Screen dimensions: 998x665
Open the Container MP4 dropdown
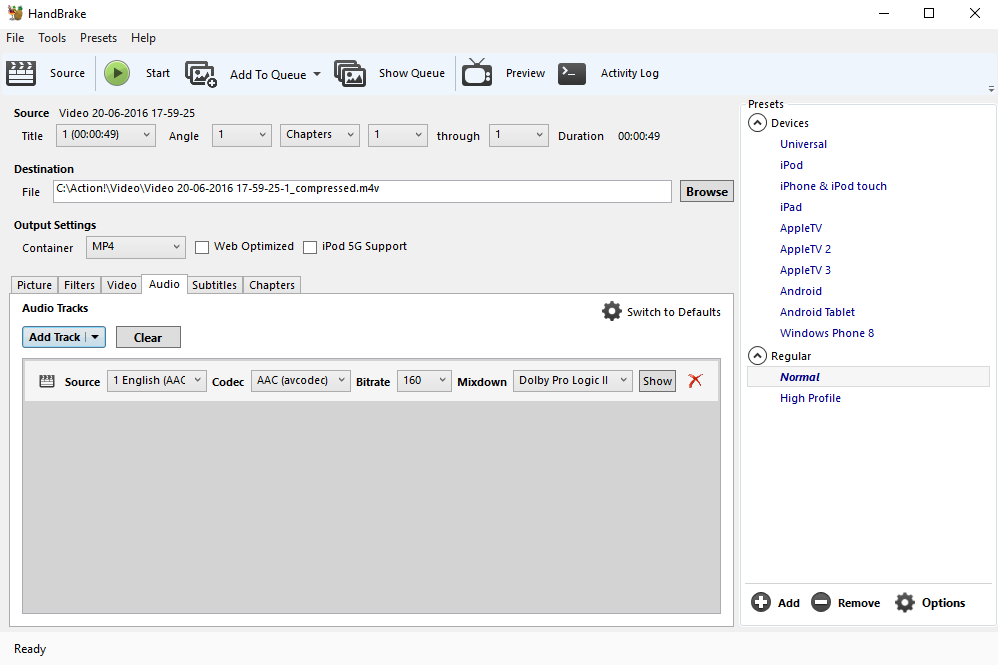point(136,247)
